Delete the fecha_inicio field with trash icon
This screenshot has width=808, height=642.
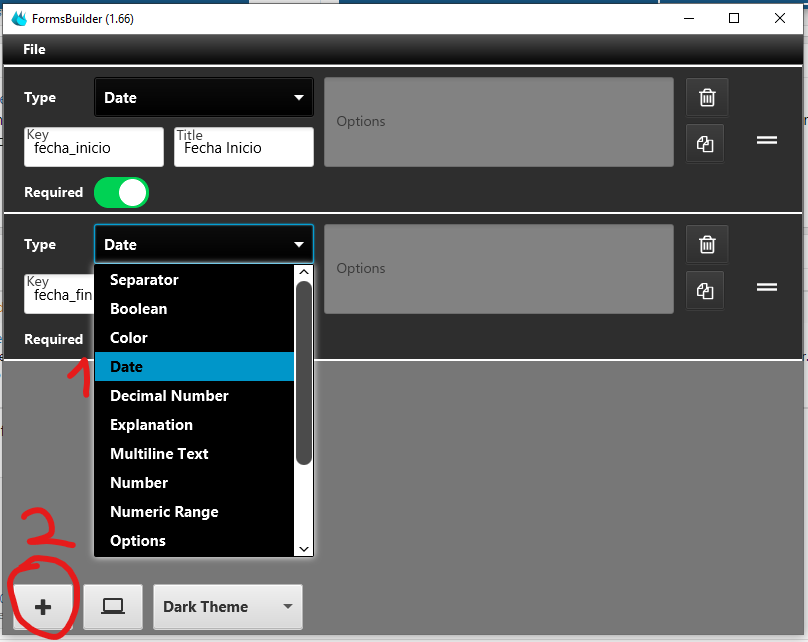click(x=706, y=97)
